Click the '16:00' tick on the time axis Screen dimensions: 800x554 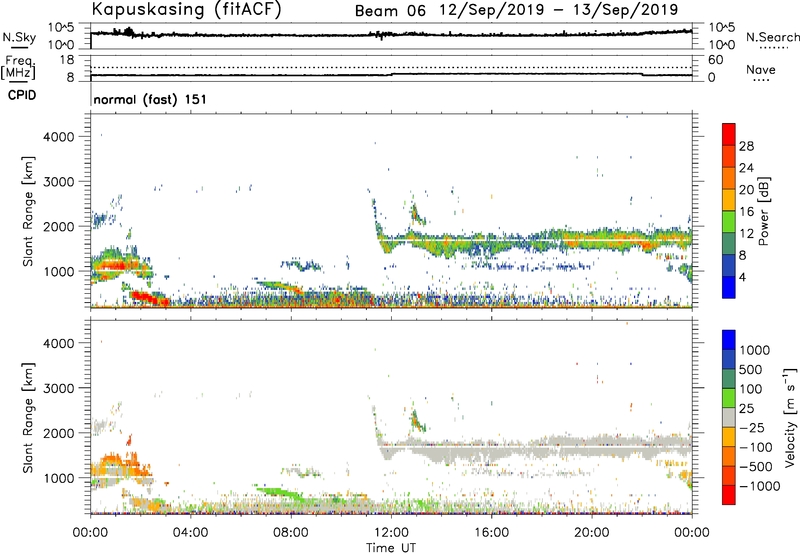click(x=491, y=533)
